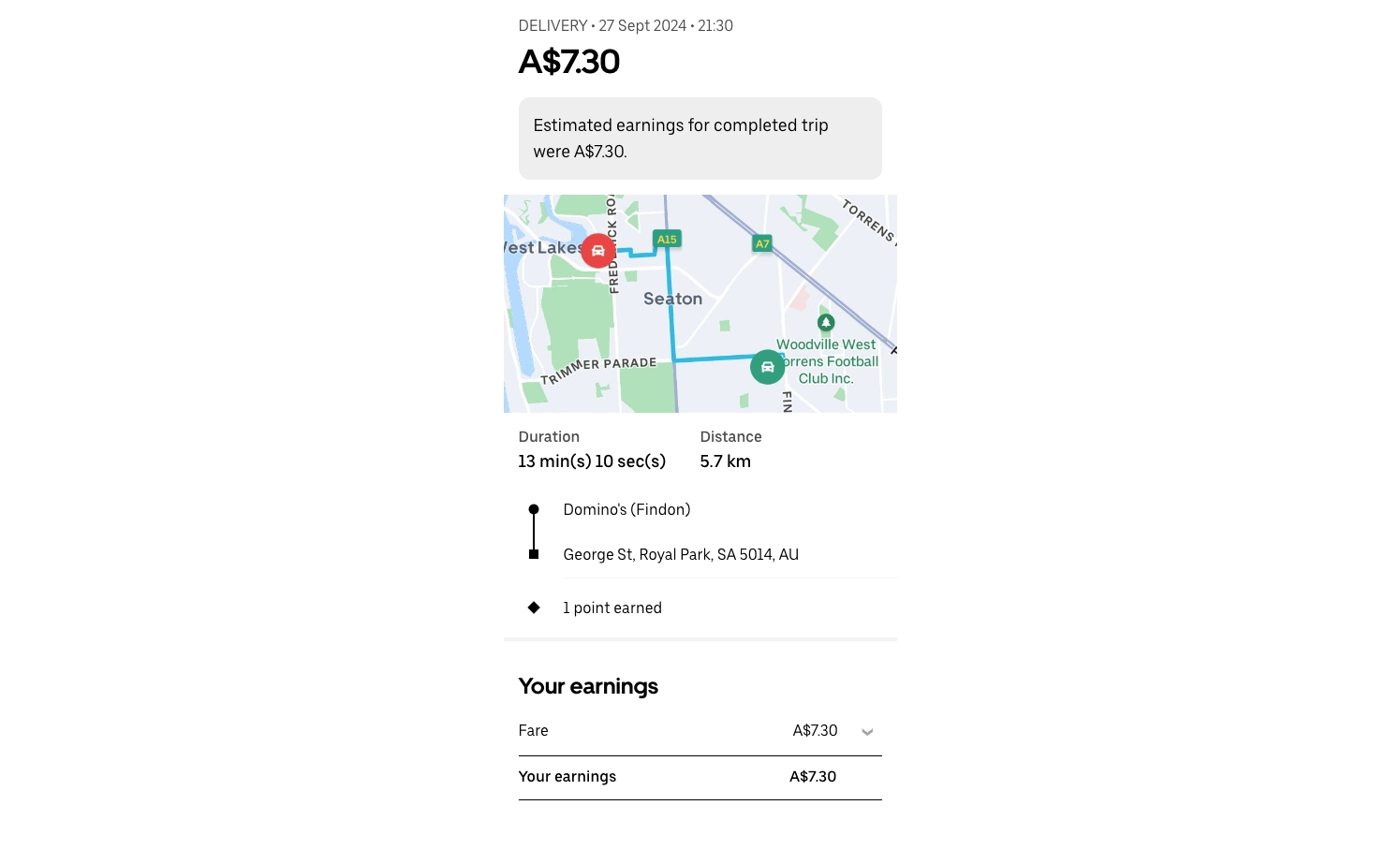Click the estimated earnings info banner
Image resolution: width=1400 pixels, height=849 pixels.
tap(700, 139)
